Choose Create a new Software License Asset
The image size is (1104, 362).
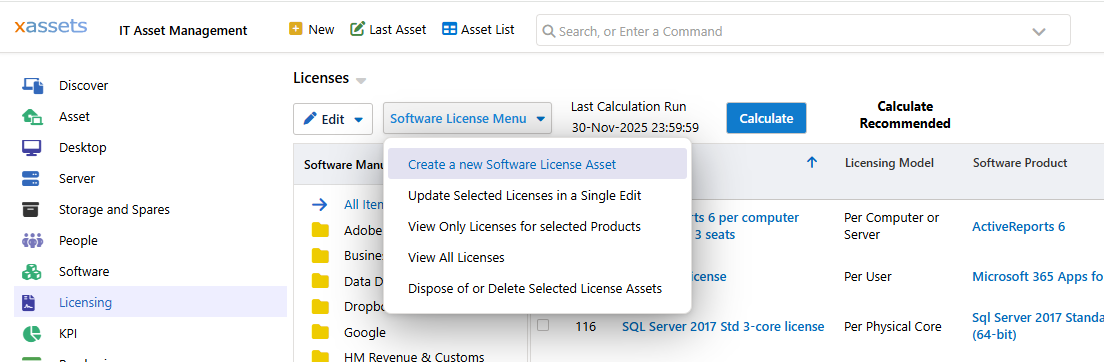pyautogui.click(x=537, y=164)
